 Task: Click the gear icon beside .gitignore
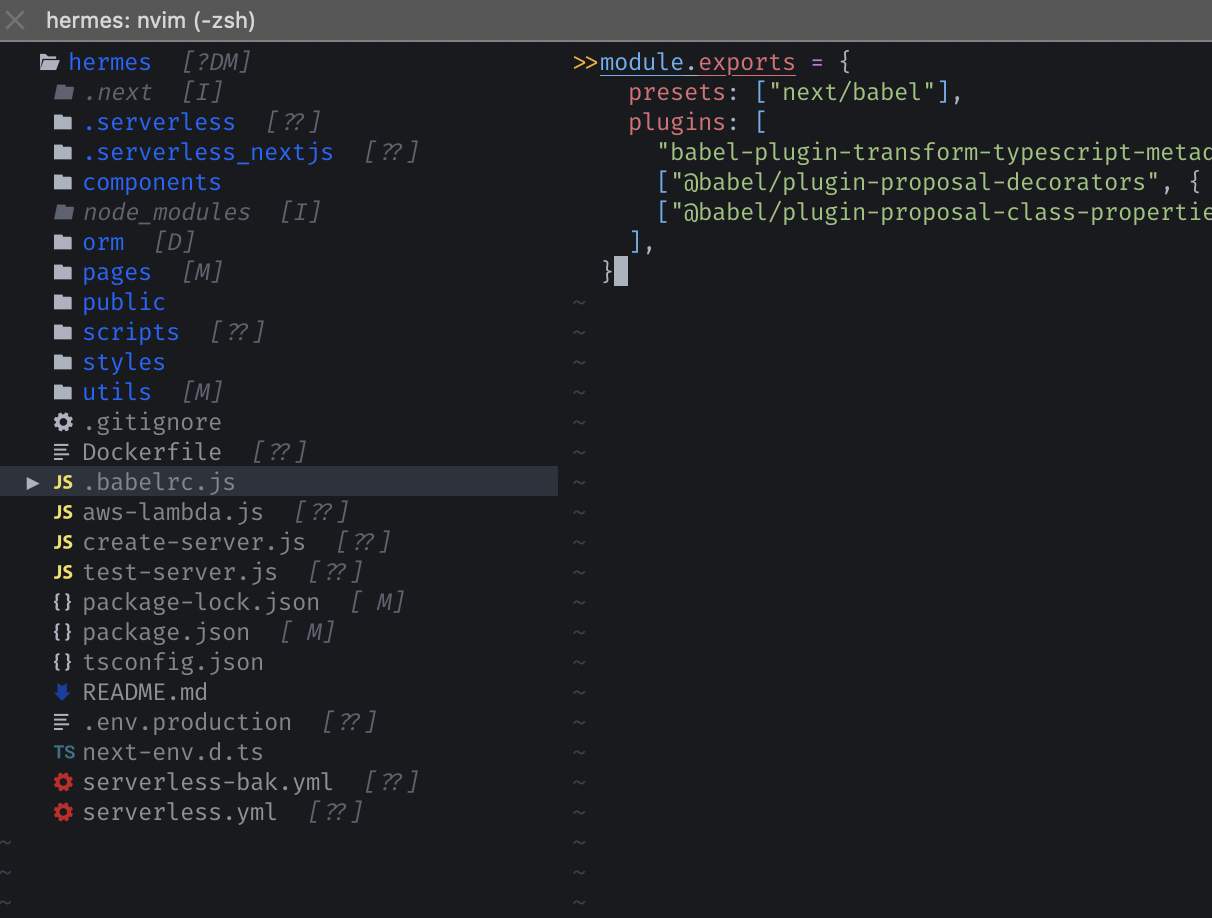click(63, 422)
